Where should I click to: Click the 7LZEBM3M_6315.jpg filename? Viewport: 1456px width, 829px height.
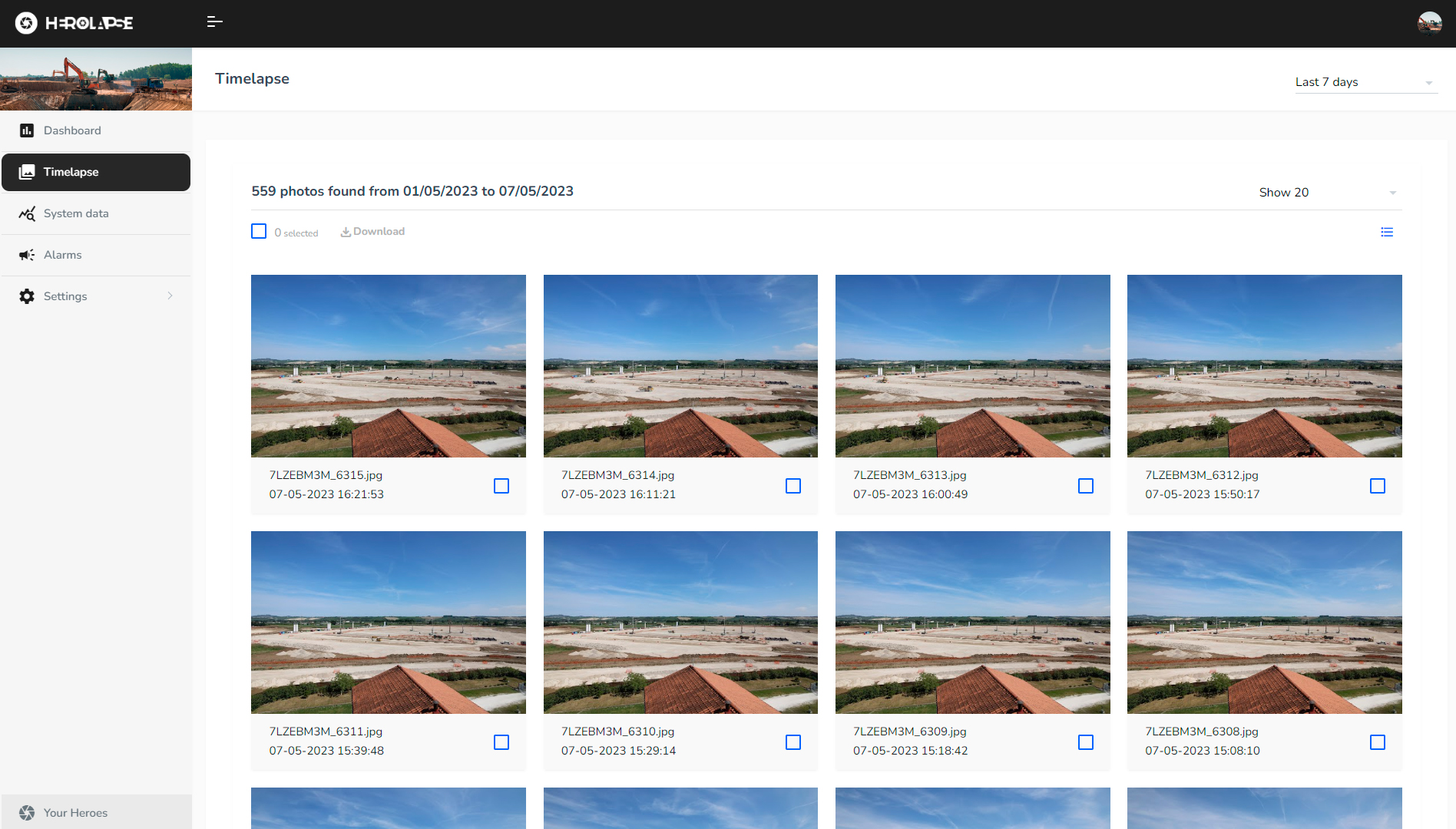tap(326, 476)
